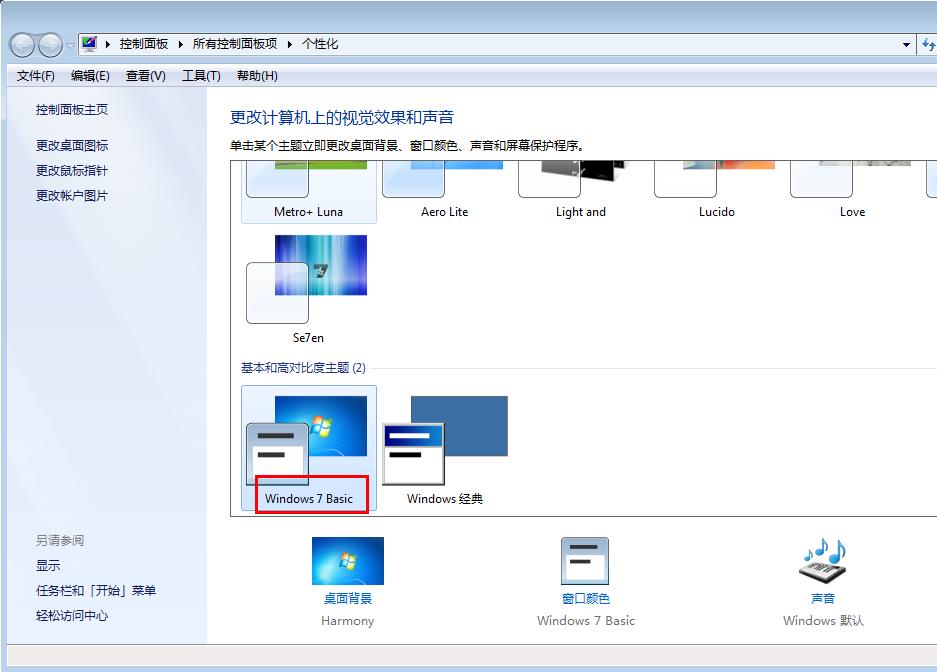Open the 窗口颜色 link text
Image resolution: width=937 pixels, height=672 pixels.
pos(586,599)
